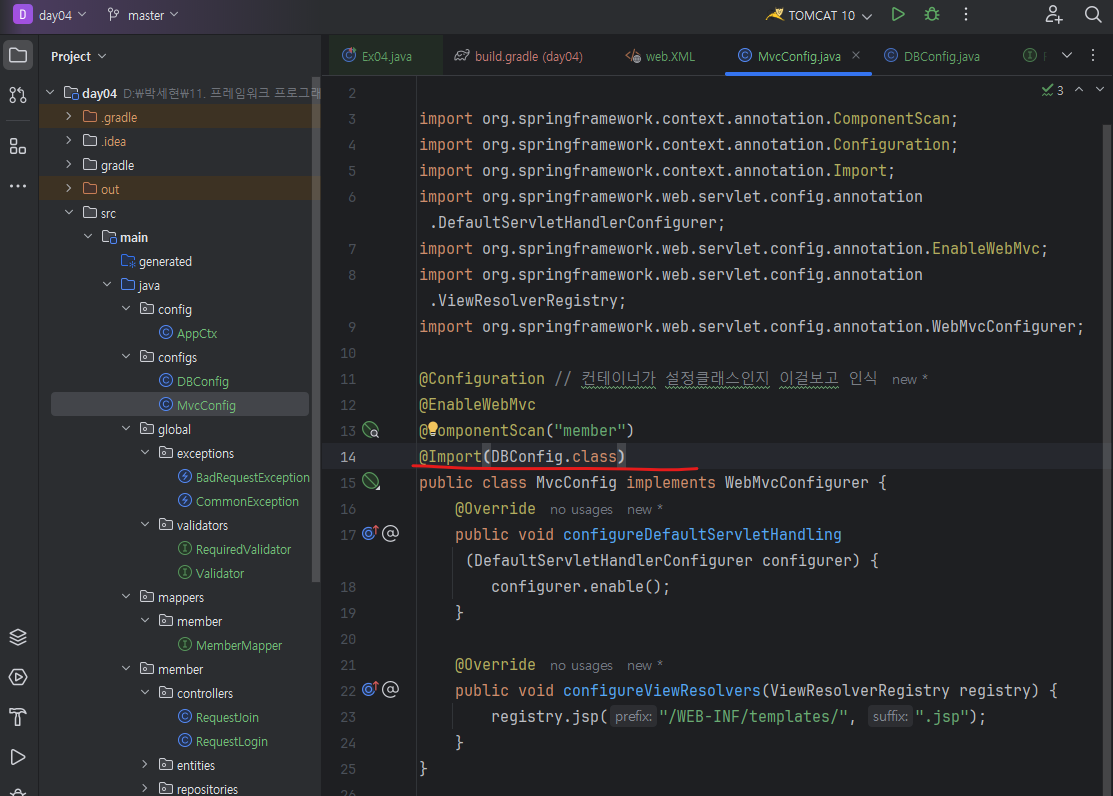Open MemberMapper in project tree

click(238, 645)
